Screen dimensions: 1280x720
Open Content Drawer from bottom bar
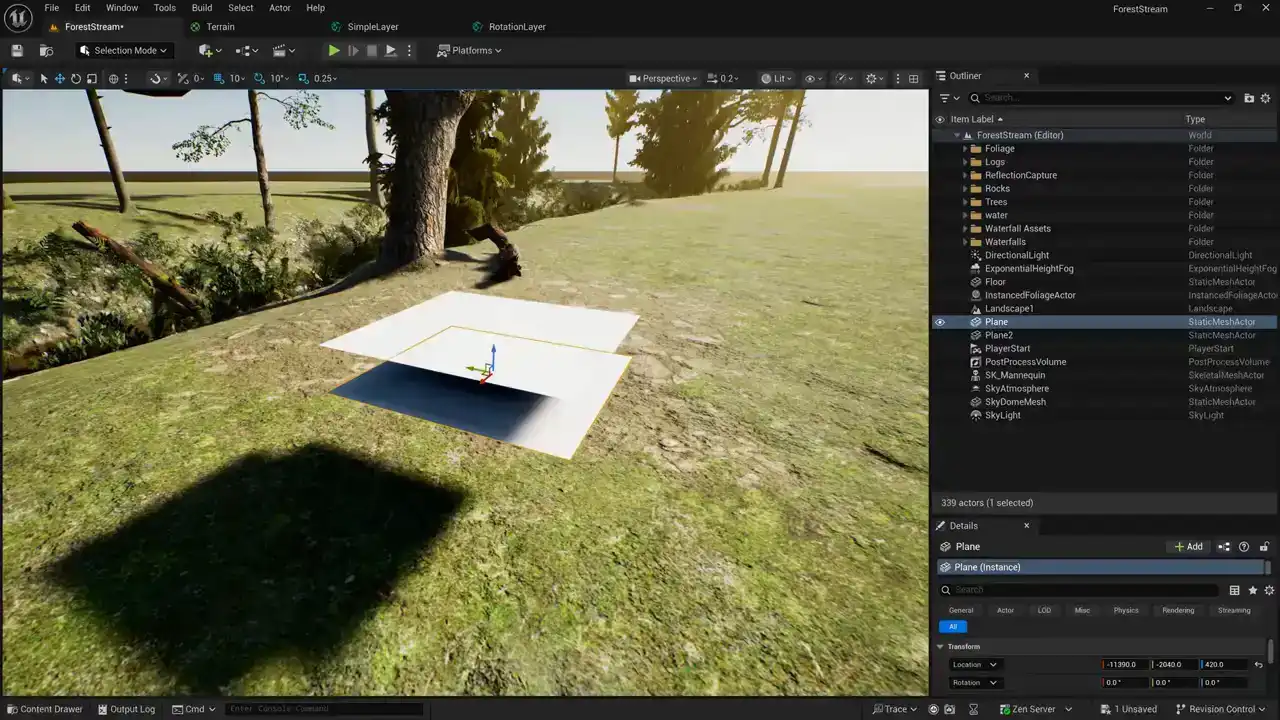tap(44, 709)
